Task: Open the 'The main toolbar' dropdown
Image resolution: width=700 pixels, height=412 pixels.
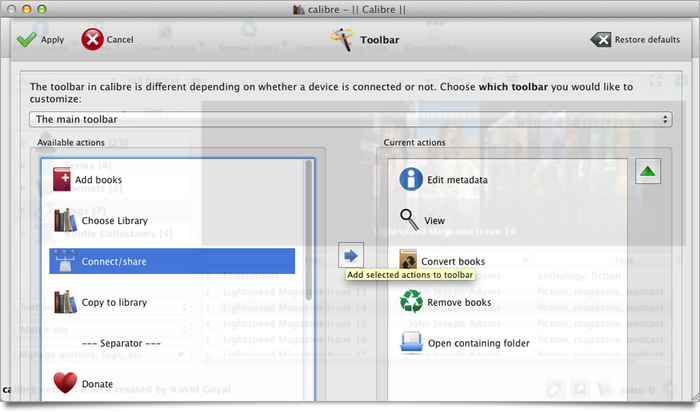Action: pos(350,119)
